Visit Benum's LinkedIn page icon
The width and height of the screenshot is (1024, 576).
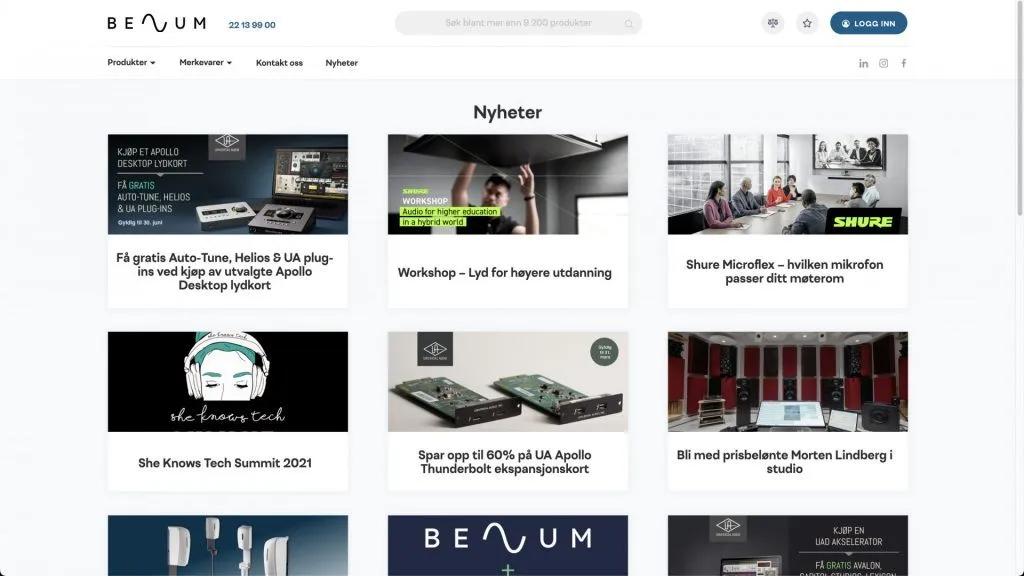[x=863, y=63]
